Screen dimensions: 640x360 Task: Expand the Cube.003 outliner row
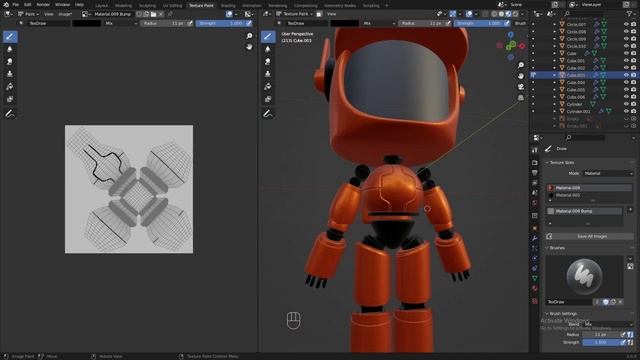(554, 75)
